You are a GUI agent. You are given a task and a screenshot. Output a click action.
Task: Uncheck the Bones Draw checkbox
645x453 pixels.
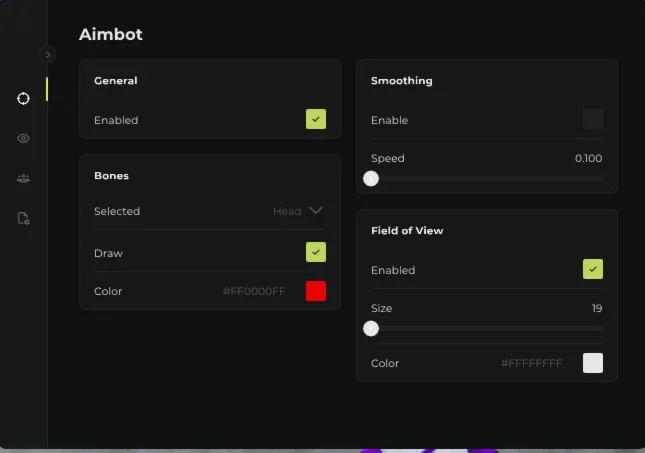(x=316, y=252)
